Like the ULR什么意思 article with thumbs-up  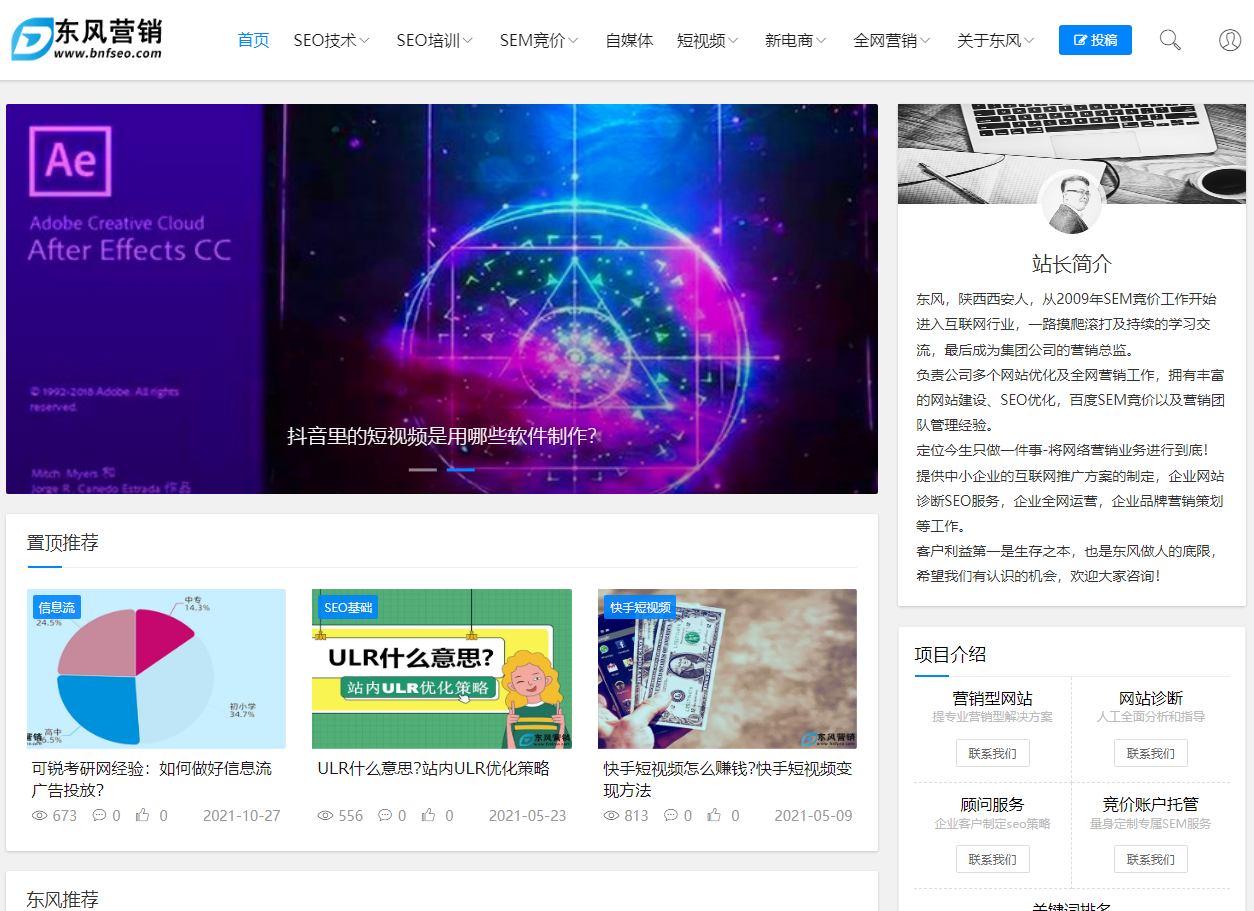pyautogui.click(x=429, y=815)
